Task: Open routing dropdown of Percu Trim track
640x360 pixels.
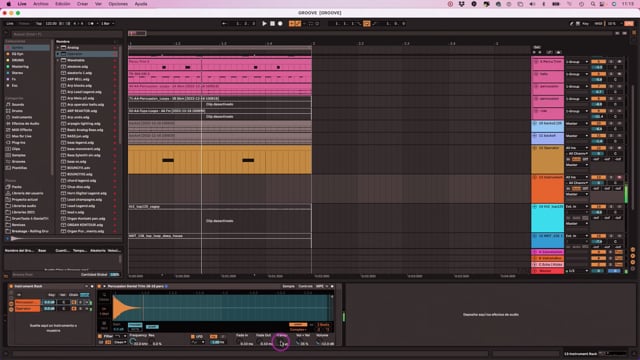Action: (577, 62)
